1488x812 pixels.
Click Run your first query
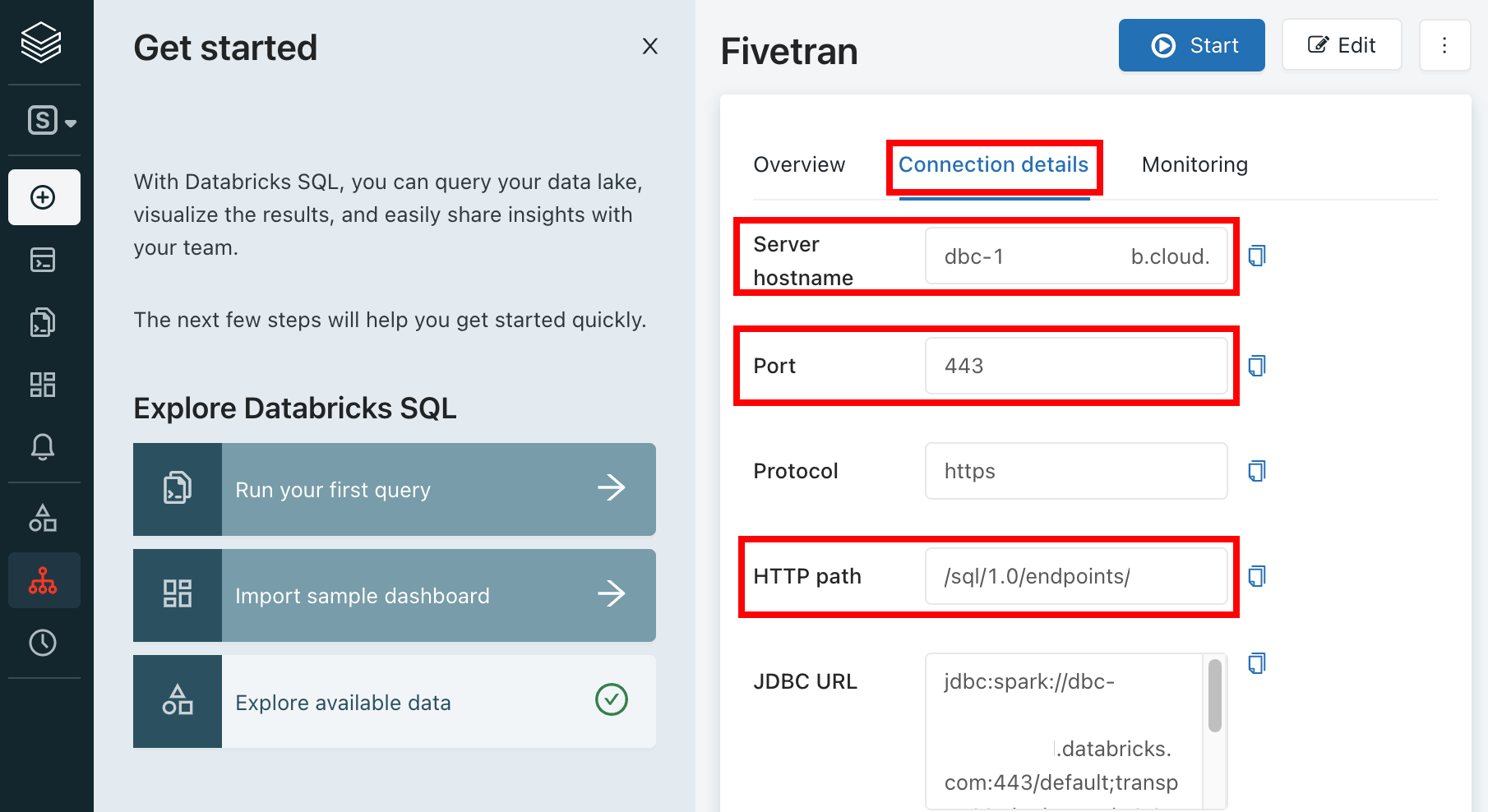395,490
